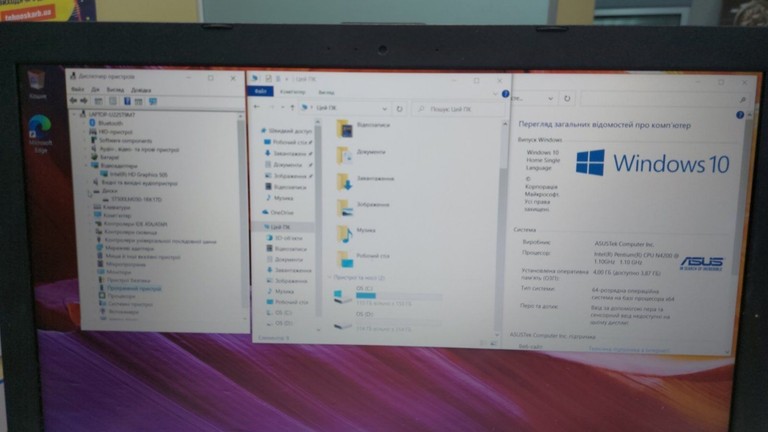
Task: Click the scan hardware monitor icon
Action: click(x=153, y=102)
